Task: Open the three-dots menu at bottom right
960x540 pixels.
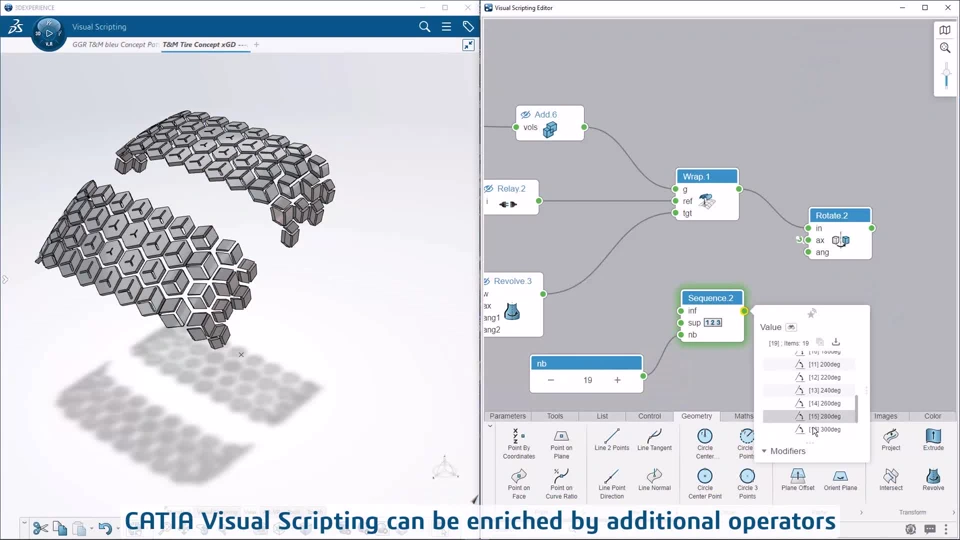Action: [x=946, y=529]
